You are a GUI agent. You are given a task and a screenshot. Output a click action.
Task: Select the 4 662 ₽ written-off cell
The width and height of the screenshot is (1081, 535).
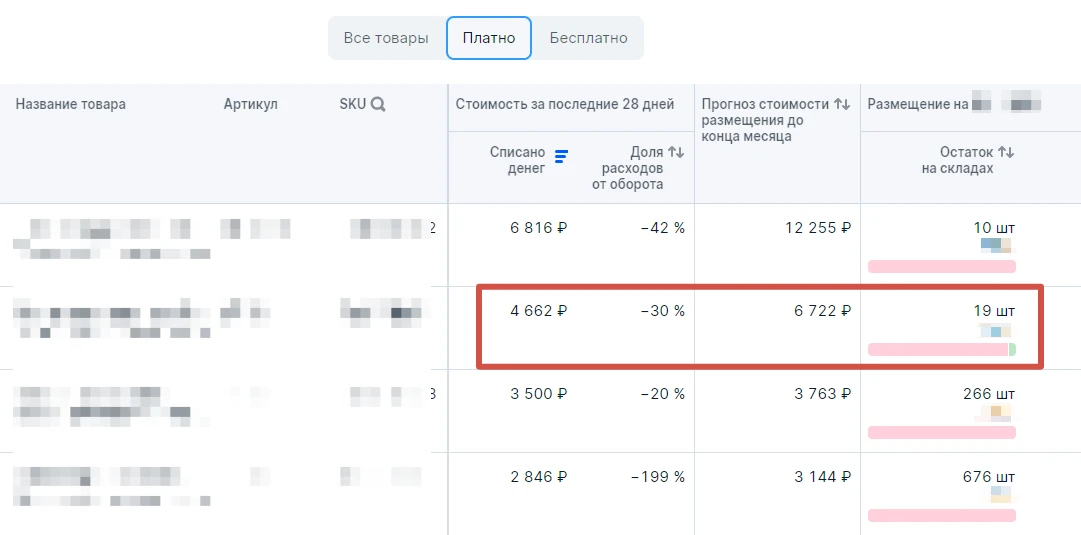tap(538, 311)
